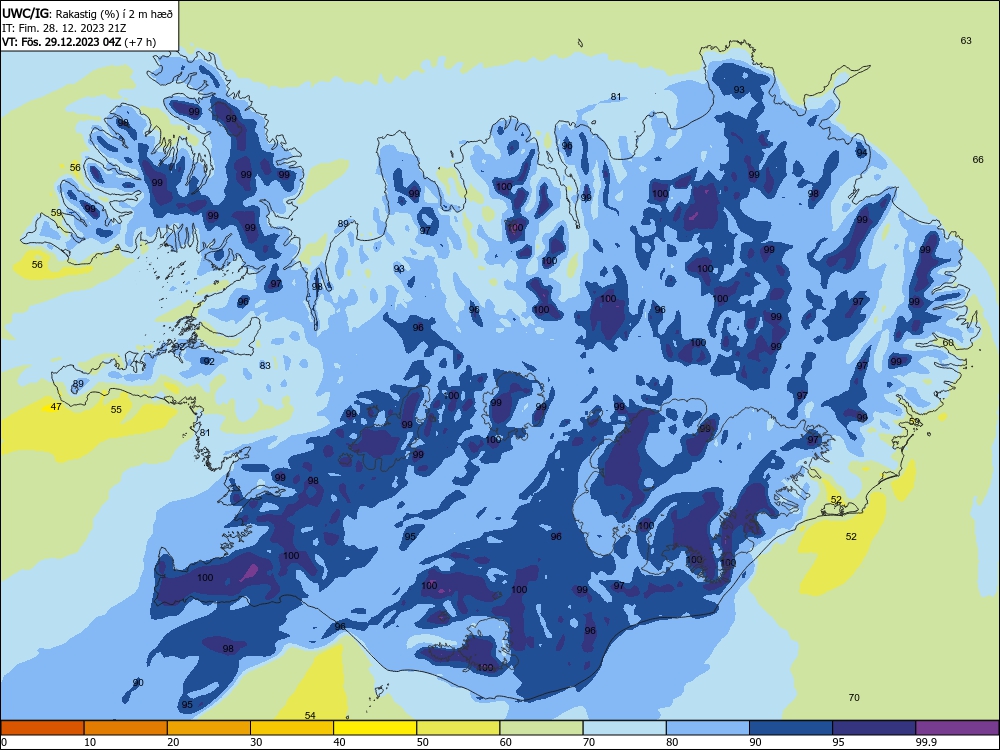
Task: Click the purple legend swatch above 99.9
Action: tap(957, 728)
